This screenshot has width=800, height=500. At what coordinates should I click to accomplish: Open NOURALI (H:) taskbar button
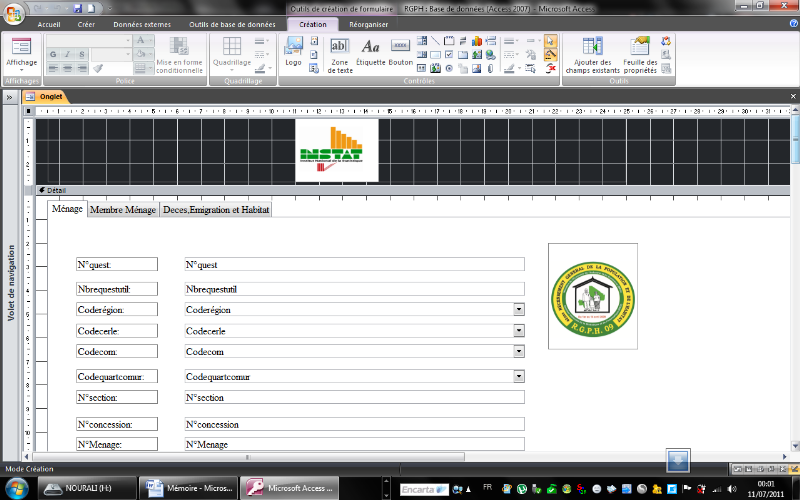pos(88,488)
